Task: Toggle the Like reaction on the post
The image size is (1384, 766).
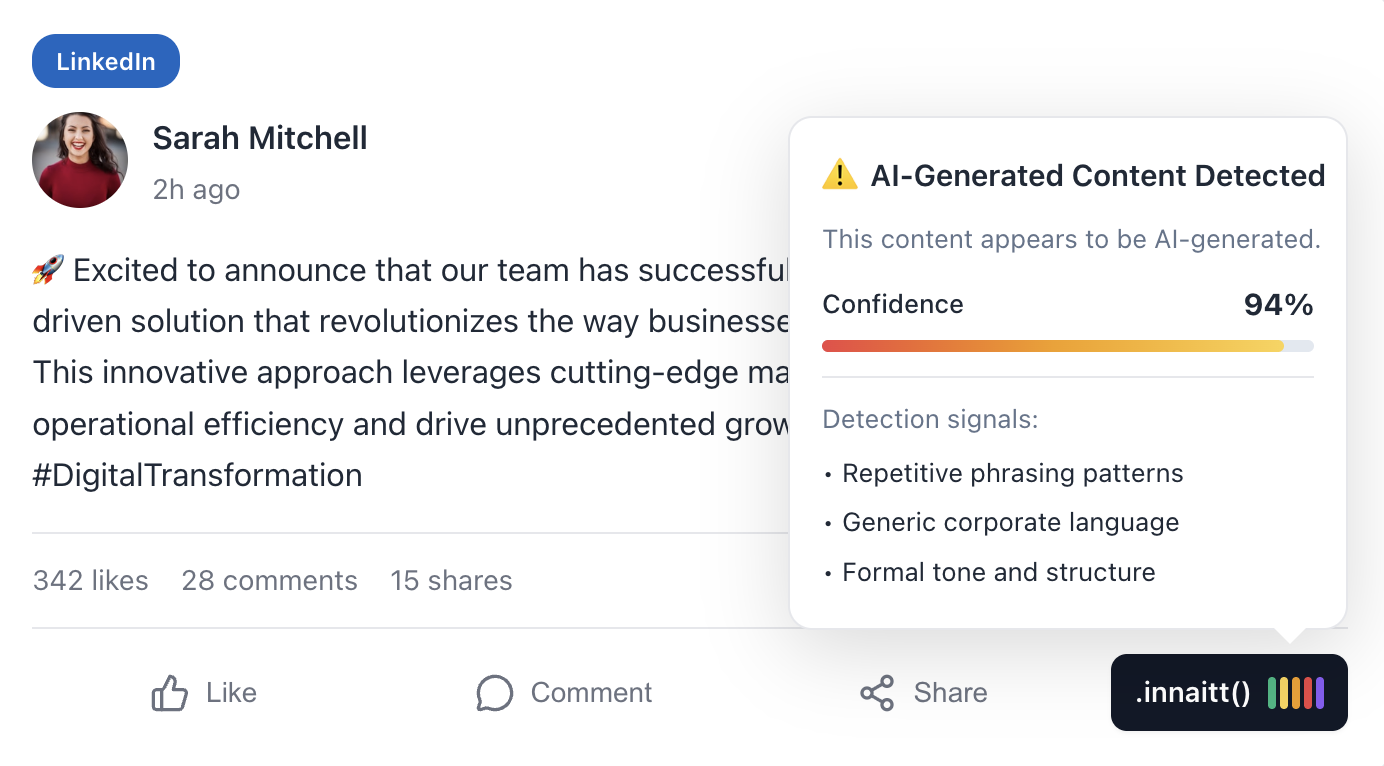Action: pyautogui.click(x=203, y=692)
